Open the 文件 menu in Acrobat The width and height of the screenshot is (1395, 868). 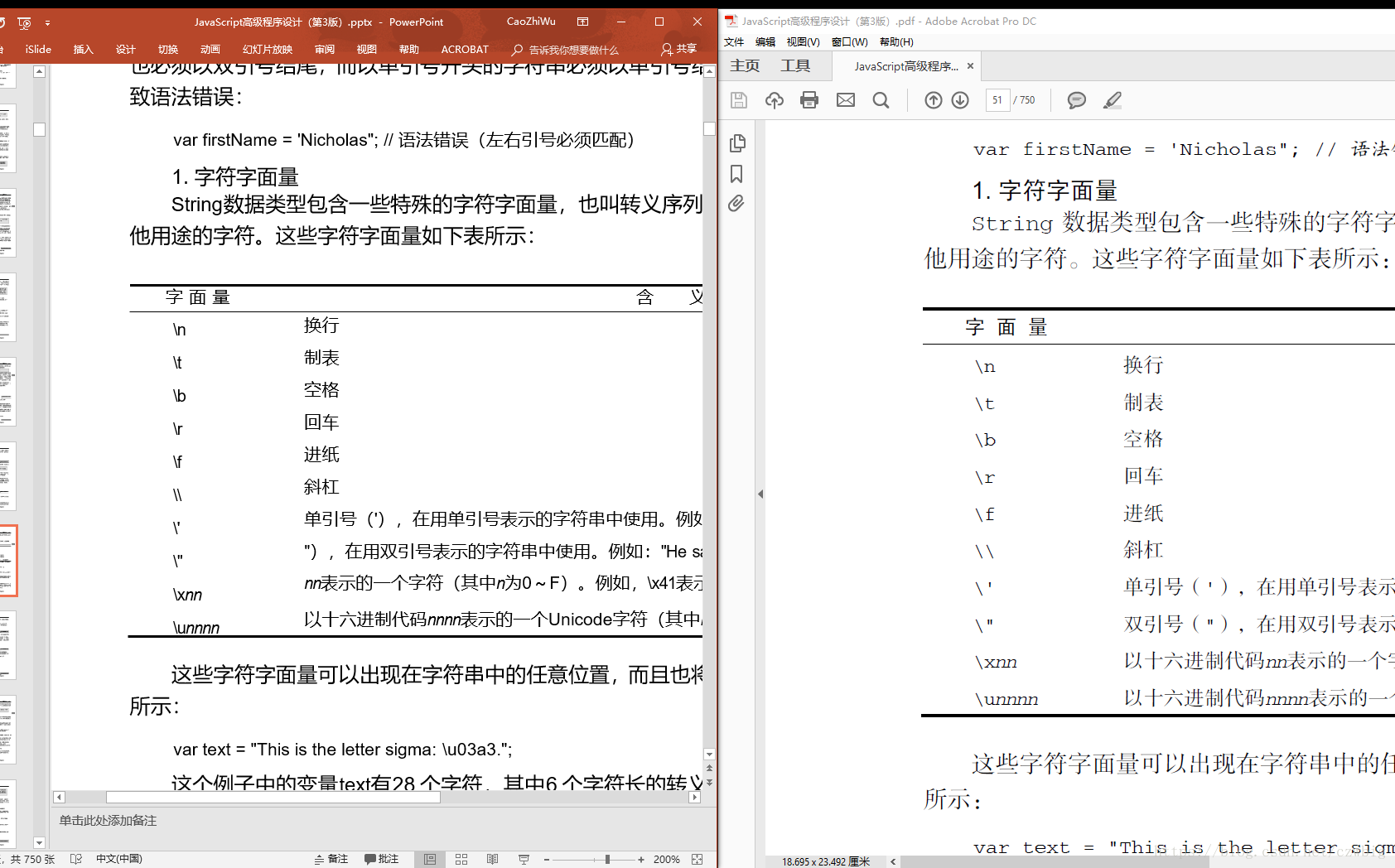tap(734, 42)
